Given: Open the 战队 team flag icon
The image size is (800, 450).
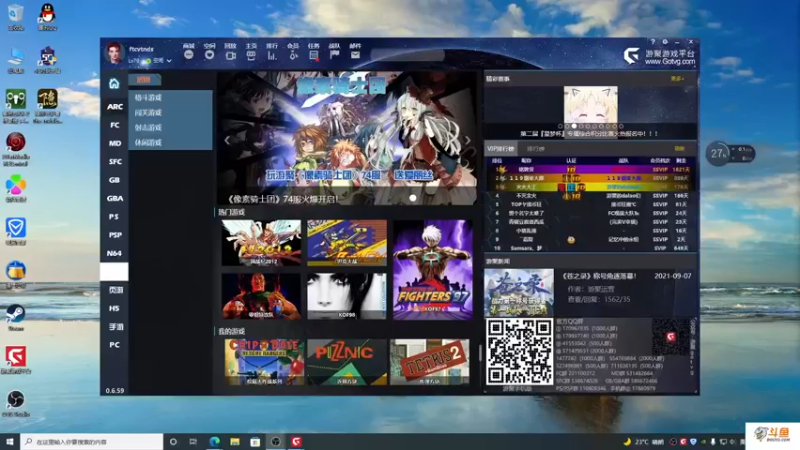Looking at the screenshot, I should [x=335, y=55].
